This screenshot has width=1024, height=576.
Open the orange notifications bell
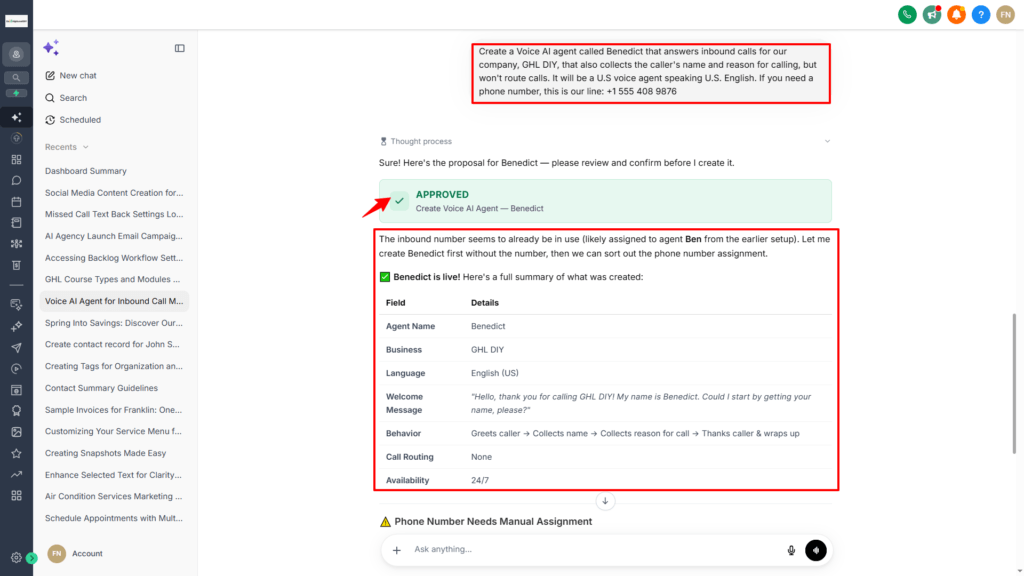coord(957,14)
